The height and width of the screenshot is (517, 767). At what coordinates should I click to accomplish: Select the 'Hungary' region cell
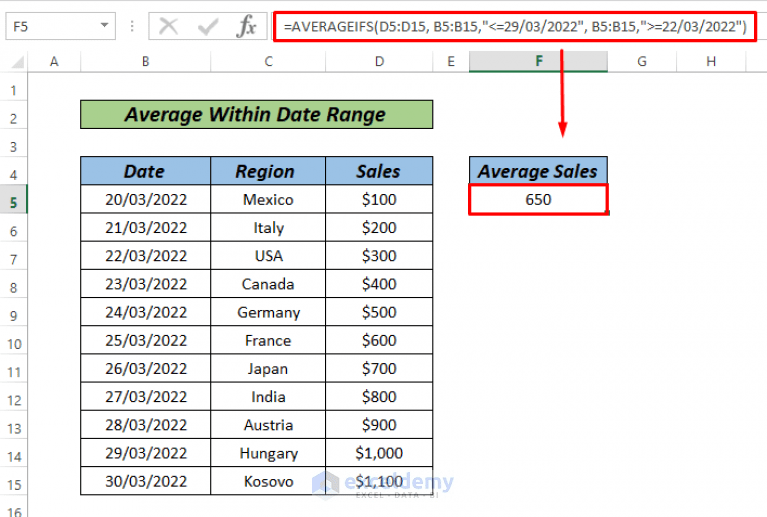tap(268, 453)
